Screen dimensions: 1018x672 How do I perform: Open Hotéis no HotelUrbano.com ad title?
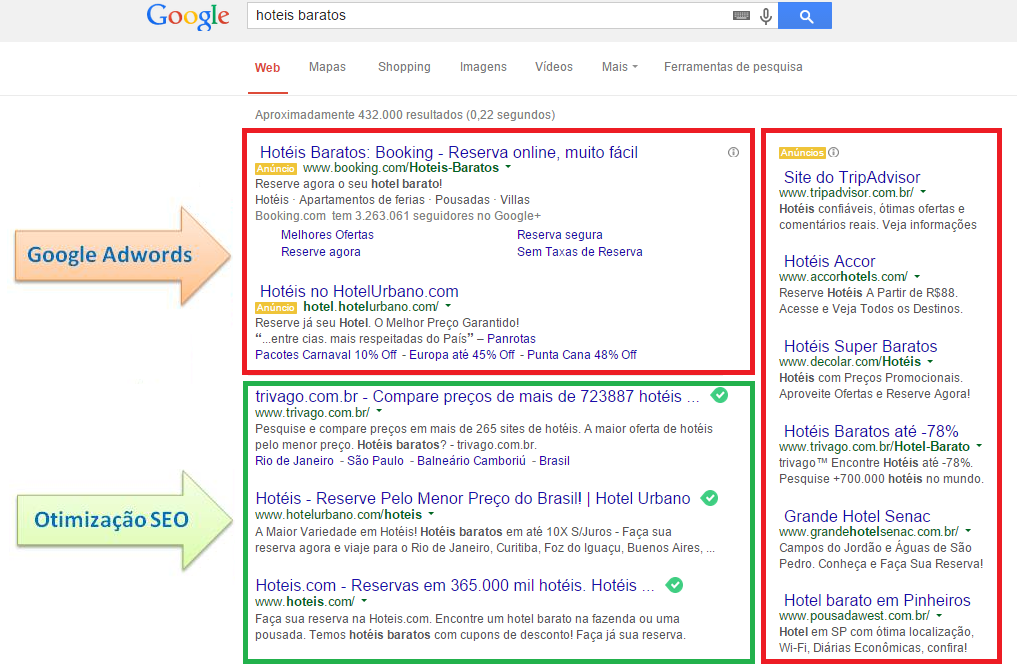359,292
